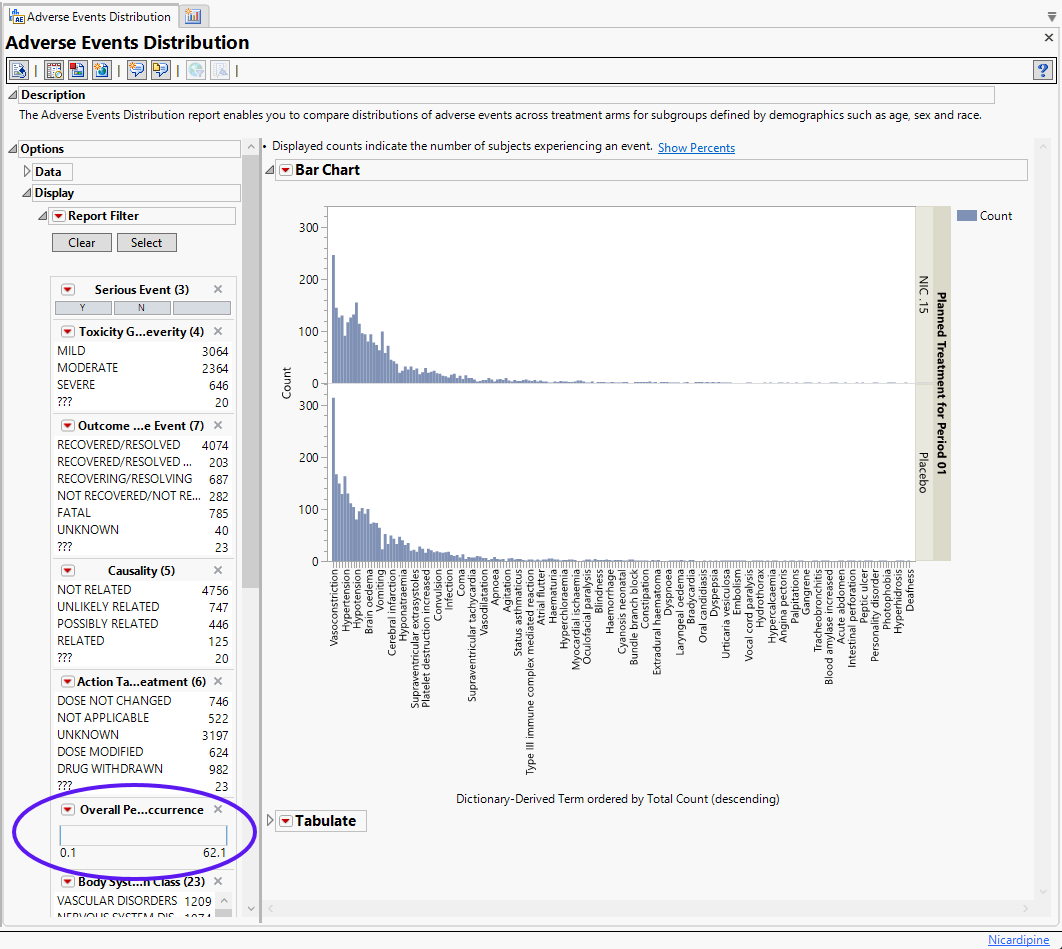The width and height of the screenshot is (1062, 949).
Task: Click the Overall Percent Occurrence range slider
Action: click(143, 835)
